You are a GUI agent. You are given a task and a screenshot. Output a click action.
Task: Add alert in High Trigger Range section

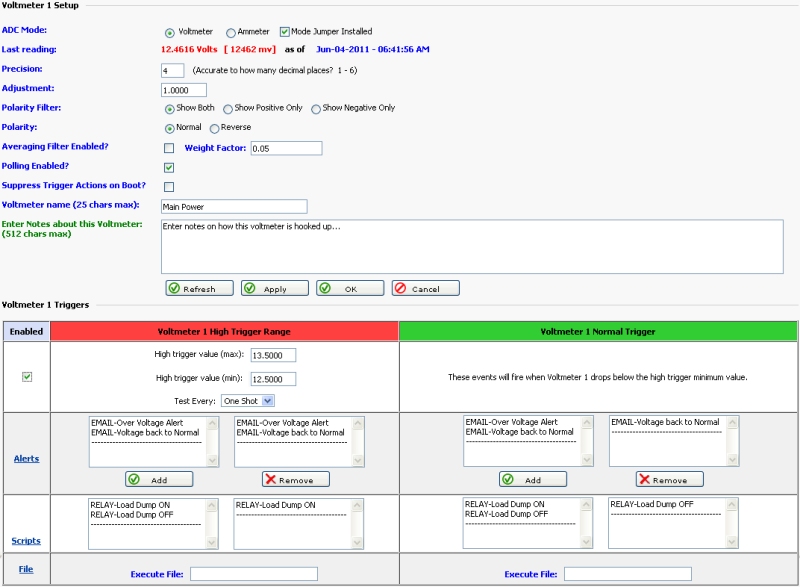click(159, 479)
